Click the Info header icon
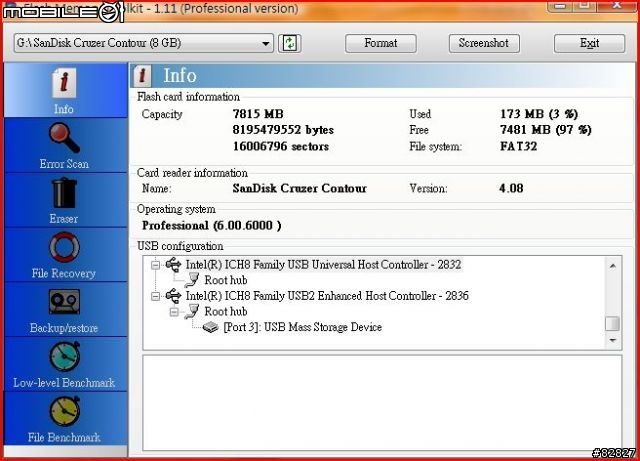The image size is (640, 461). [x=142, y=76]
